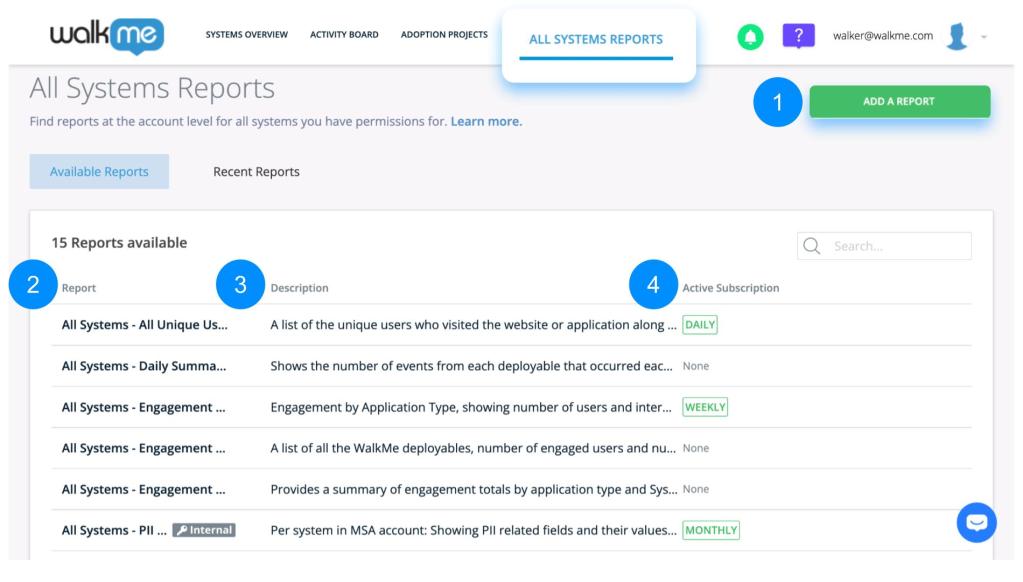The width and height of the screenshot is (1023, 582).
Task: Click the user profile avatar icon
Action: pos(958,36)
